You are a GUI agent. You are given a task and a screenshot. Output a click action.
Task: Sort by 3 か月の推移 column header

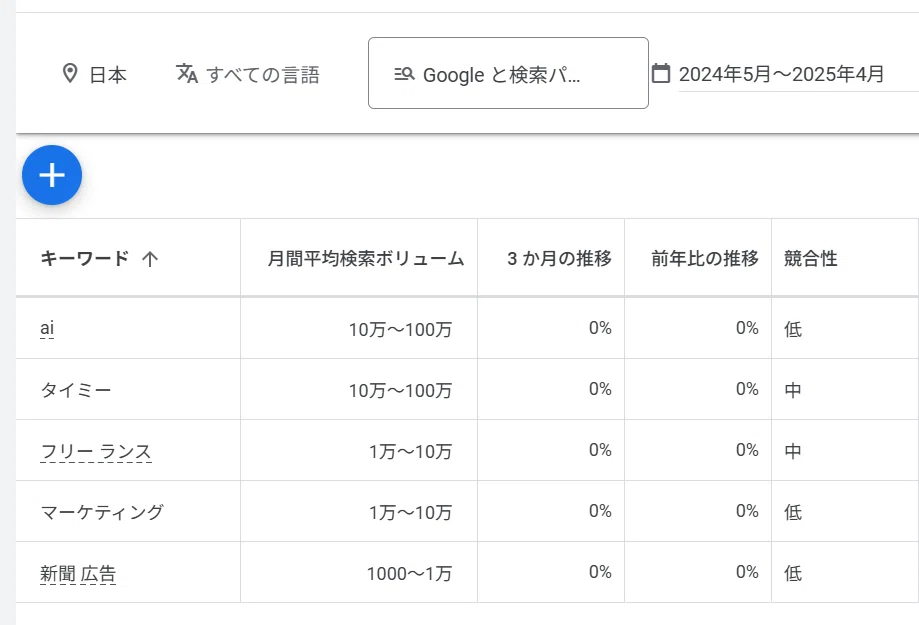559,259
